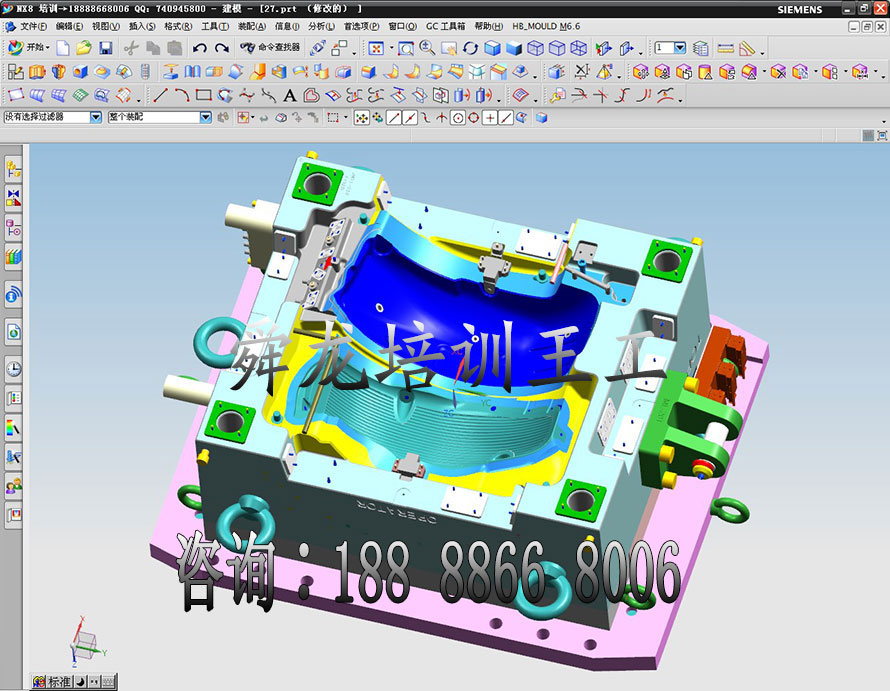The width and height of the screenshot is (890, 691).
Task: Open the Part Navigator sidebar tab
Action: [x=14, y=227]
